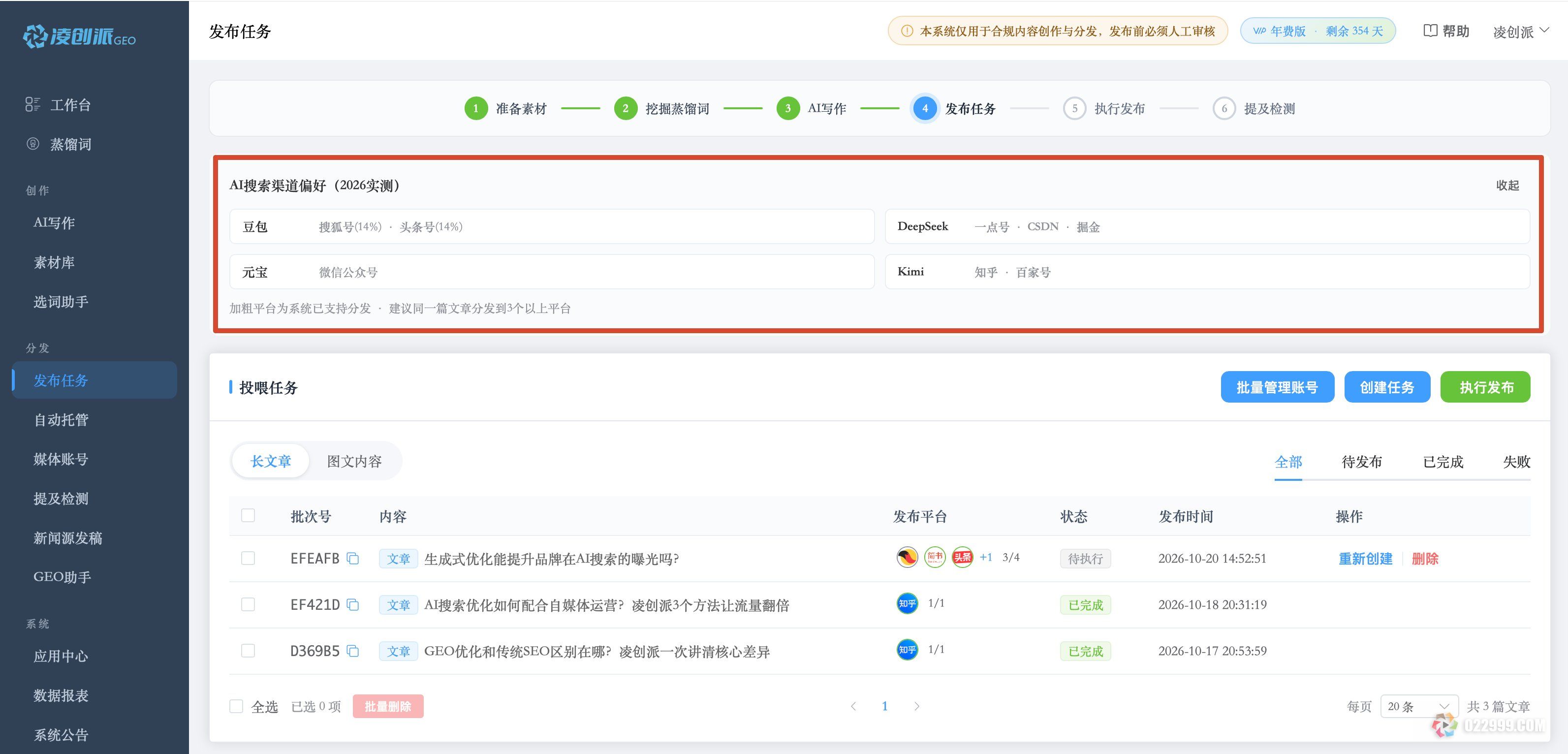Open the 20 条 per-page dropdown

click(1419, 706)
